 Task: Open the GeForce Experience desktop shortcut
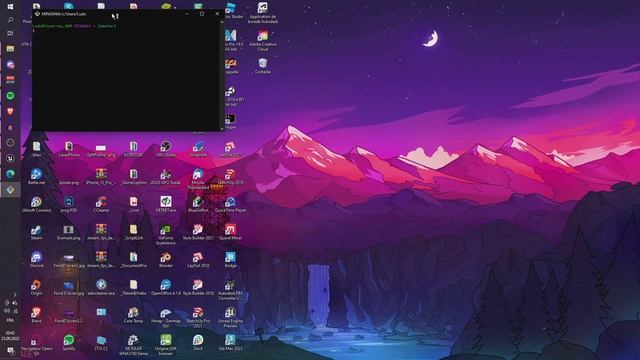(x=165, y=234)
